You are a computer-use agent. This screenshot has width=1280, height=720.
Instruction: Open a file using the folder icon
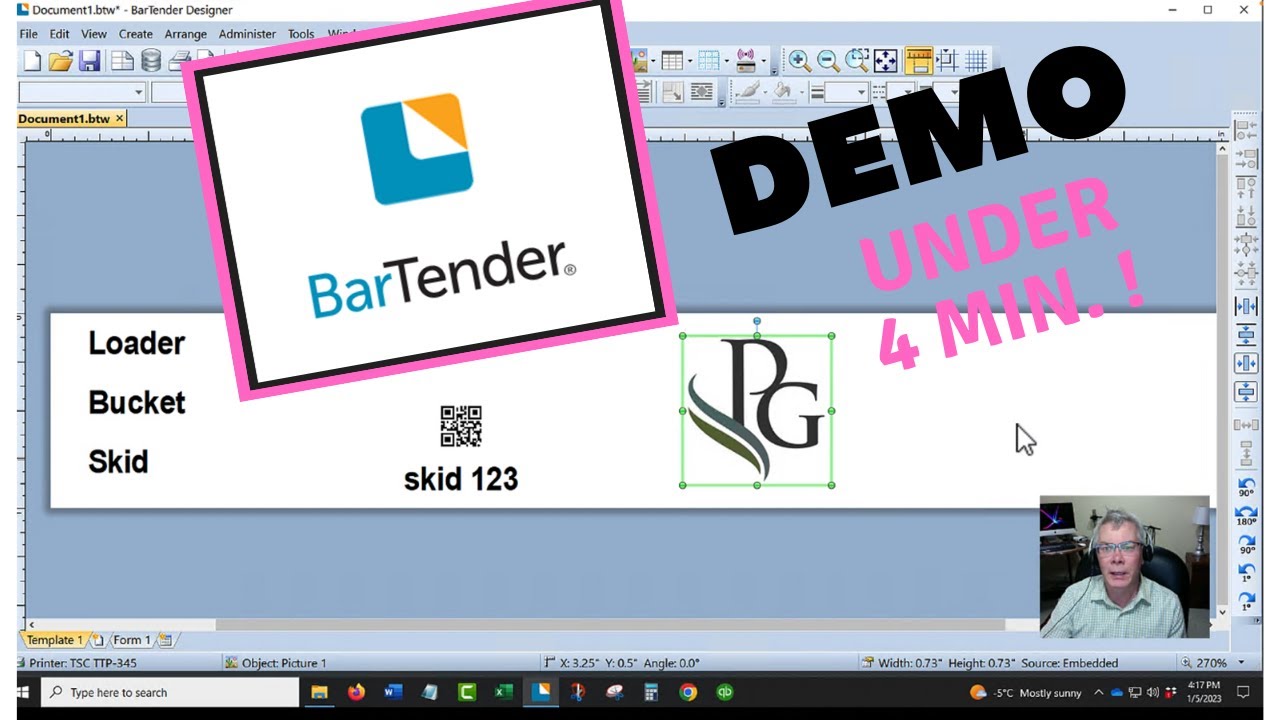(61, 61)
